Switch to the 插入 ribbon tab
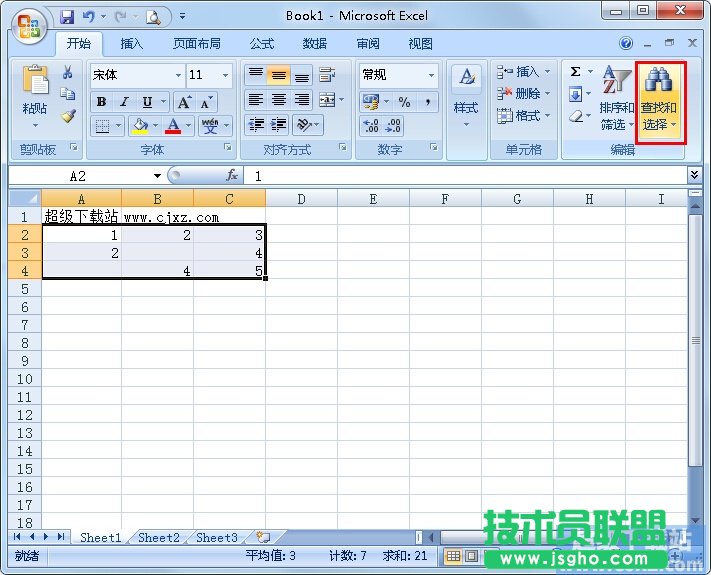This screenshot has height=575, width=711. pyautogui.click(x=131, y=44)
